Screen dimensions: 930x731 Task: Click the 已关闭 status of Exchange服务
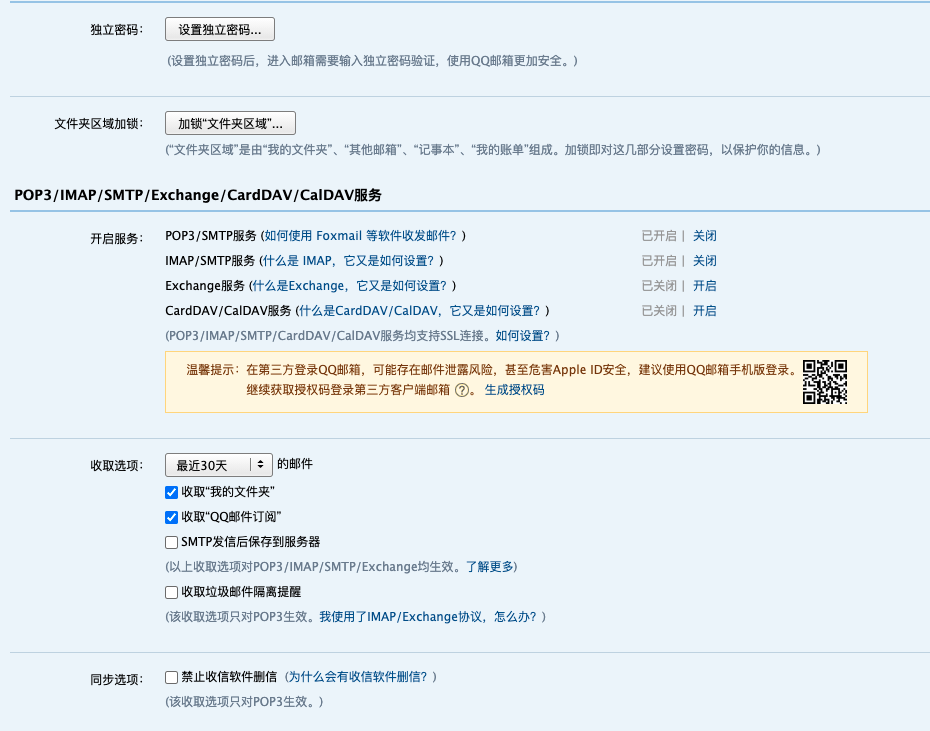tap(659, 285)
